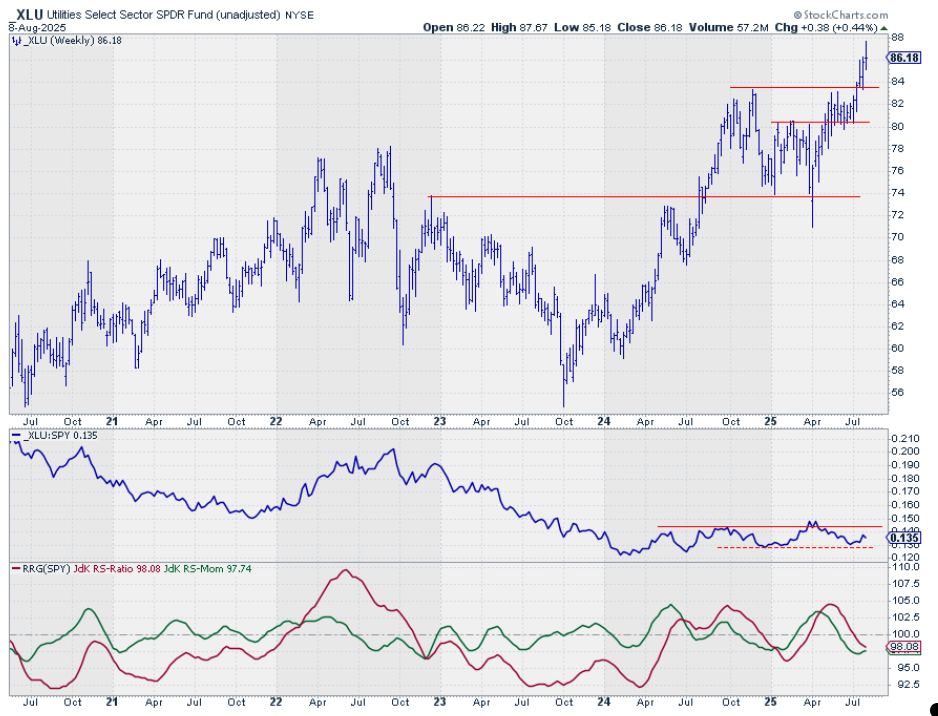
Task: Click the black dot in bottom-right corner
Action: pyautogui.click(x=932, y=709)
